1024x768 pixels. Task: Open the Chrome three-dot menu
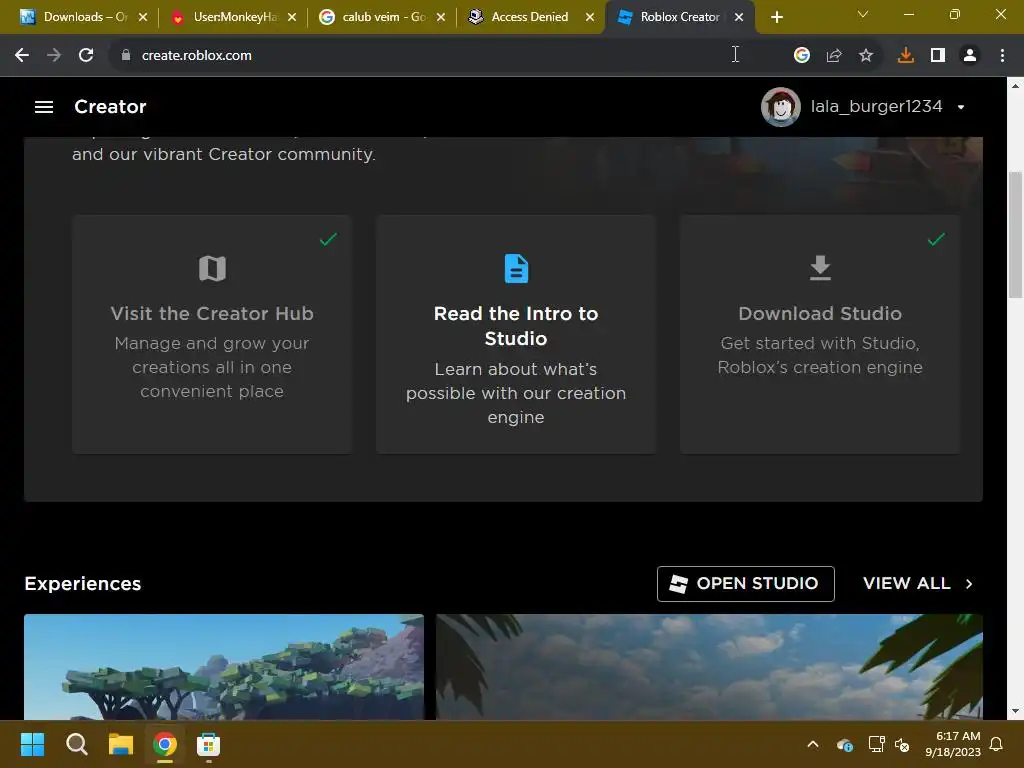point(1002,56)
